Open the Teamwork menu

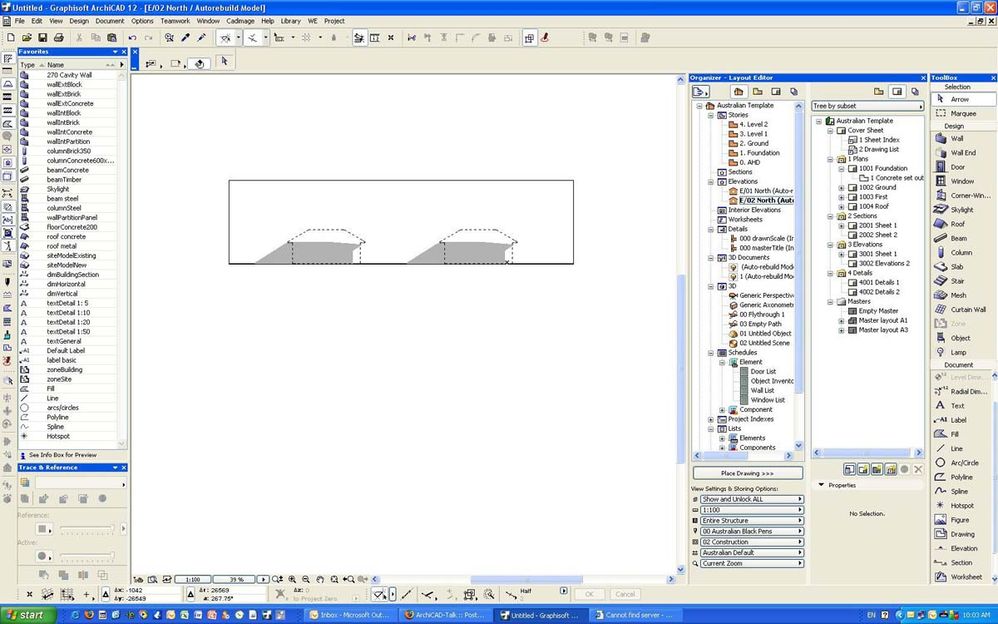pyautogui.click(x=175, y=20)
